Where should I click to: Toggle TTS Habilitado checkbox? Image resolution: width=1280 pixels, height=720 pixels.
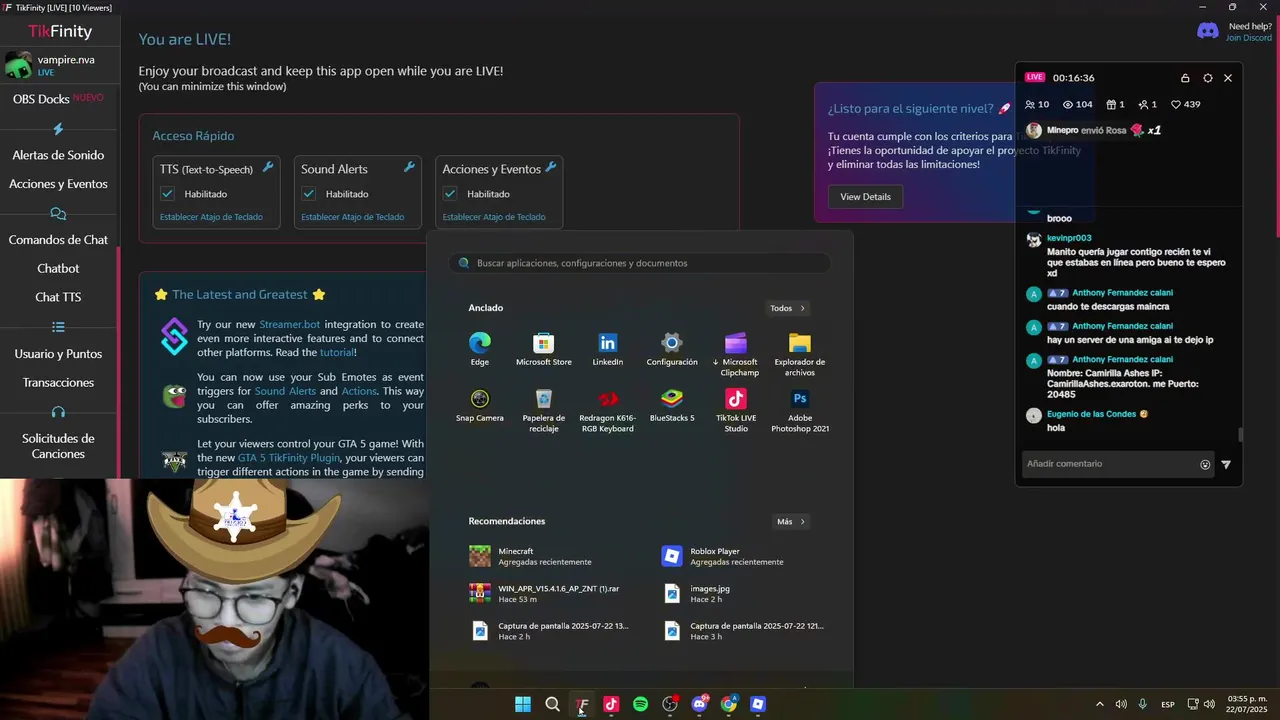(x=167, y=194)
